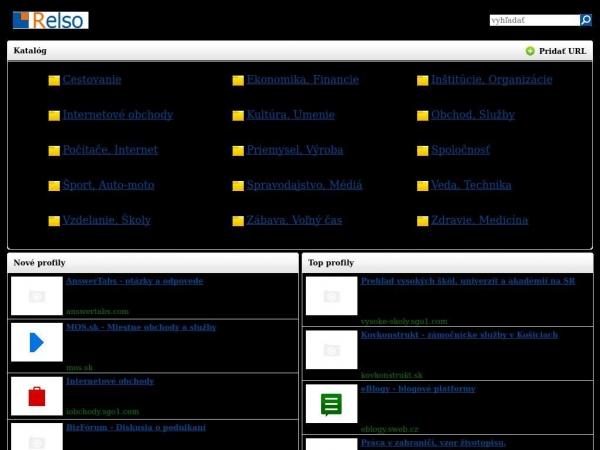Image resolution: width=600 pixels, height=450 pixels.
Task: Click the answertabs.com green URL text
Action: point(97,311)
